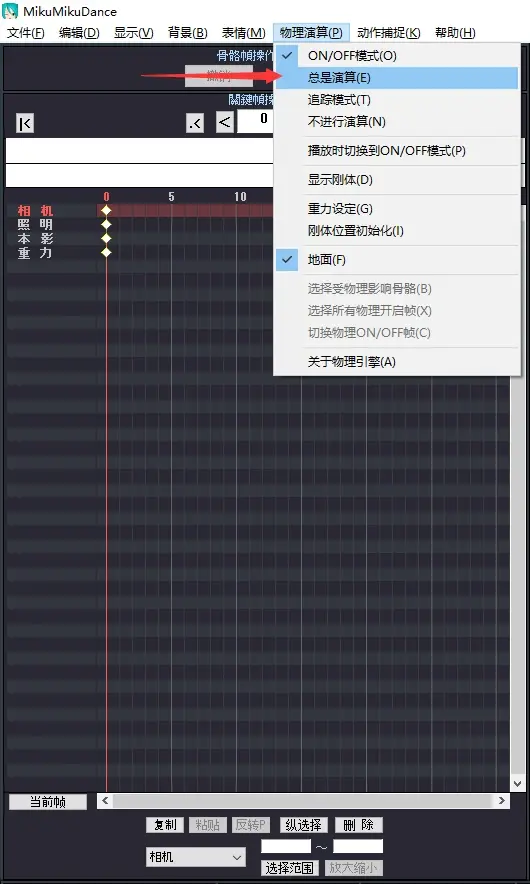Viewport: 530px width, 884px height.
Task: Open 关于物理引擎(A) menu entry
Action: (397, 361)
